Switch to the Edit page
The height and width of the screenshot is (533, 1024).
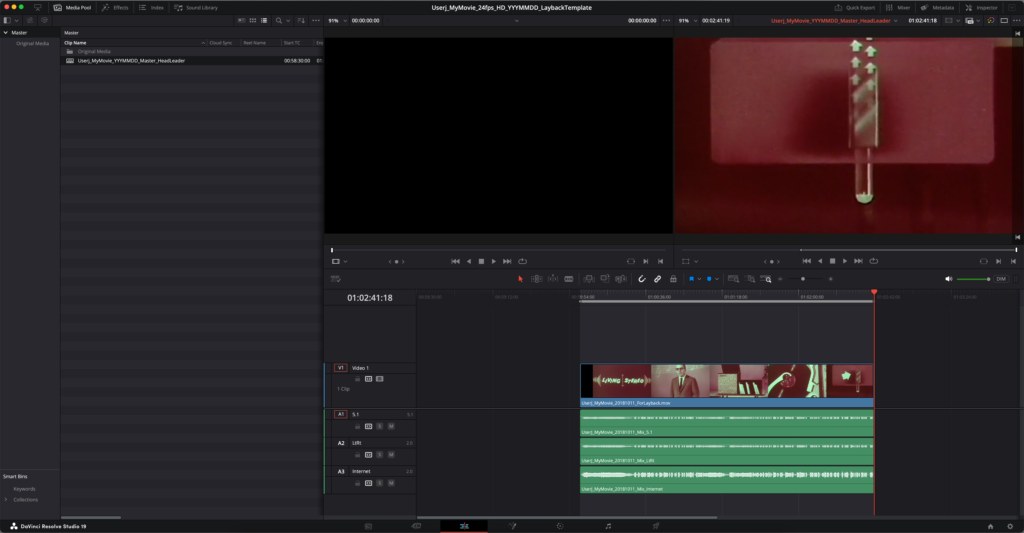click(464, 526)
